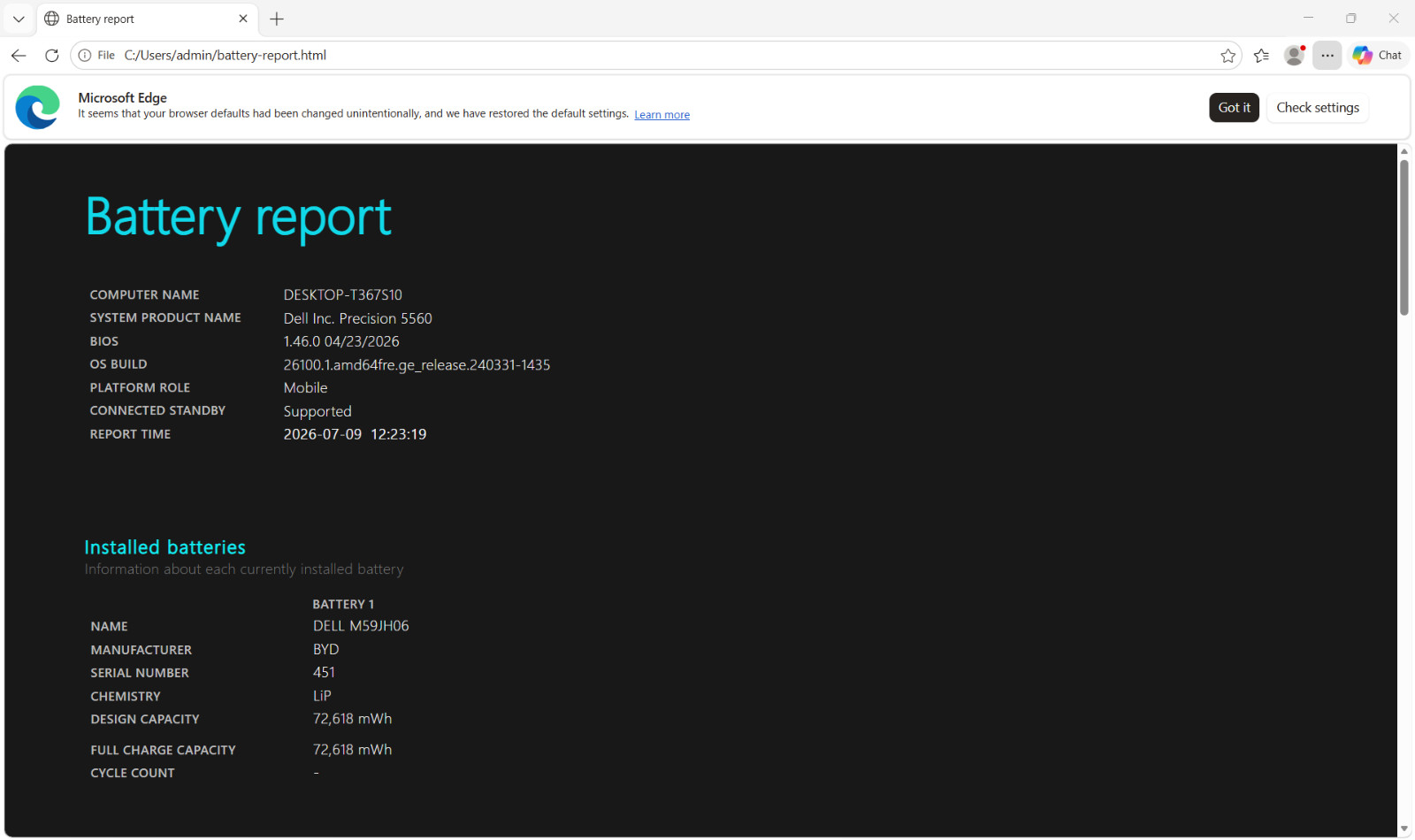
Task: Open the Favorites list icon
Action: pyautogui.click(x=1261, y=56)
